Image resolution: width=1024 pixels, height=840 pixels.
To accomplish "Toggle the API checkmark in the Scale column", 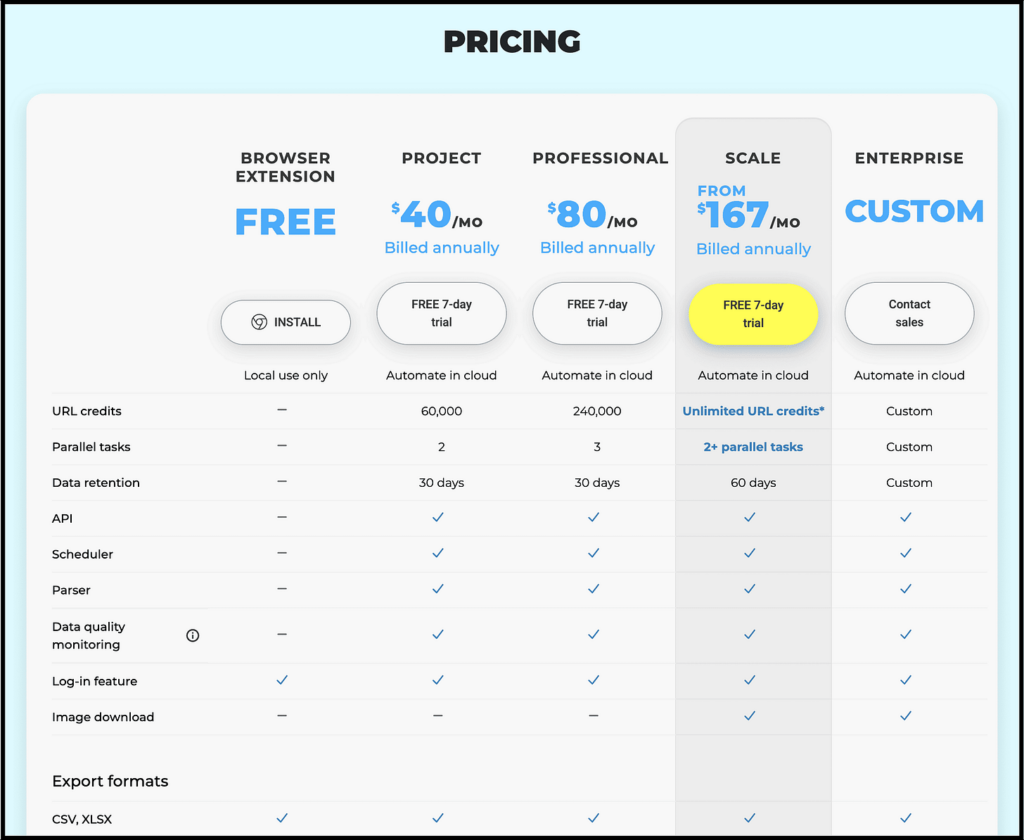I will tap(749, 518).
